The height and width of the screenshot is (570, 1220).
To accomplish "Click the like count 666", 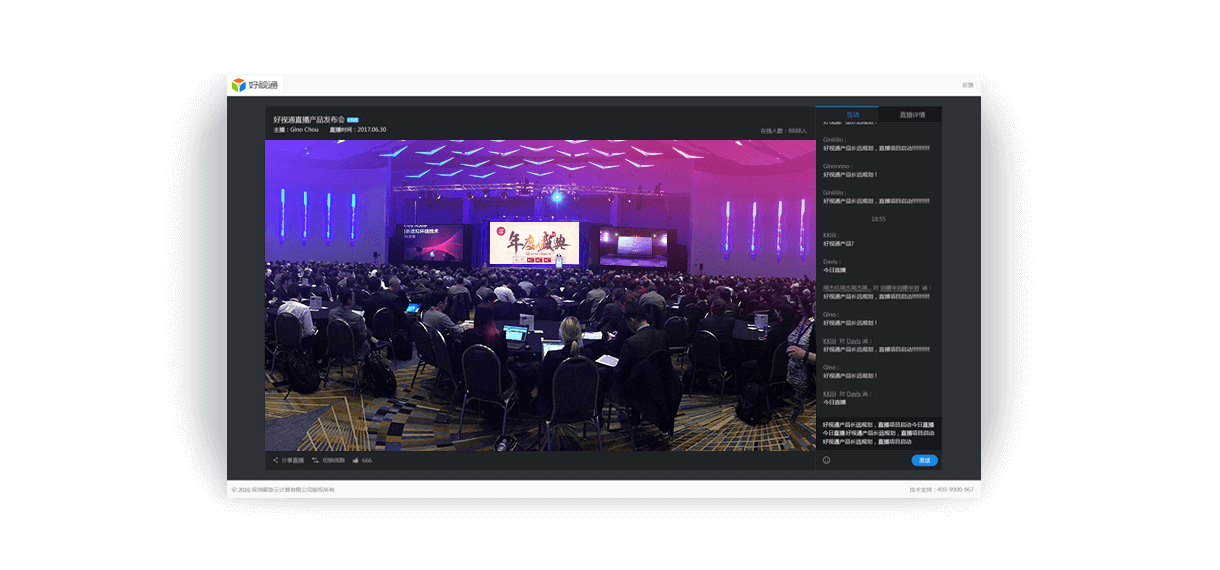I will click(x=367, y=460).
